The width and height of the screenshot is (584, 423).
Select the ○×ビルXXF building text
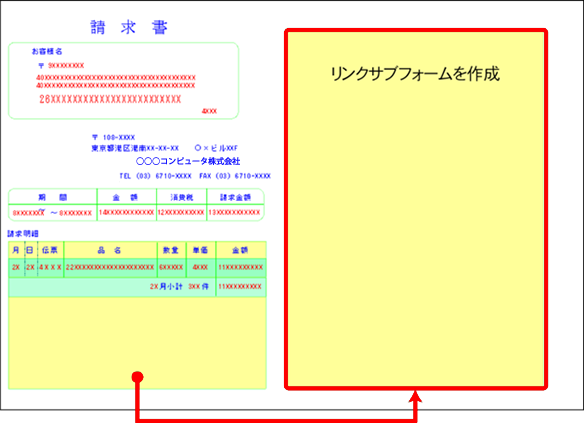click(x=216, y=148)
